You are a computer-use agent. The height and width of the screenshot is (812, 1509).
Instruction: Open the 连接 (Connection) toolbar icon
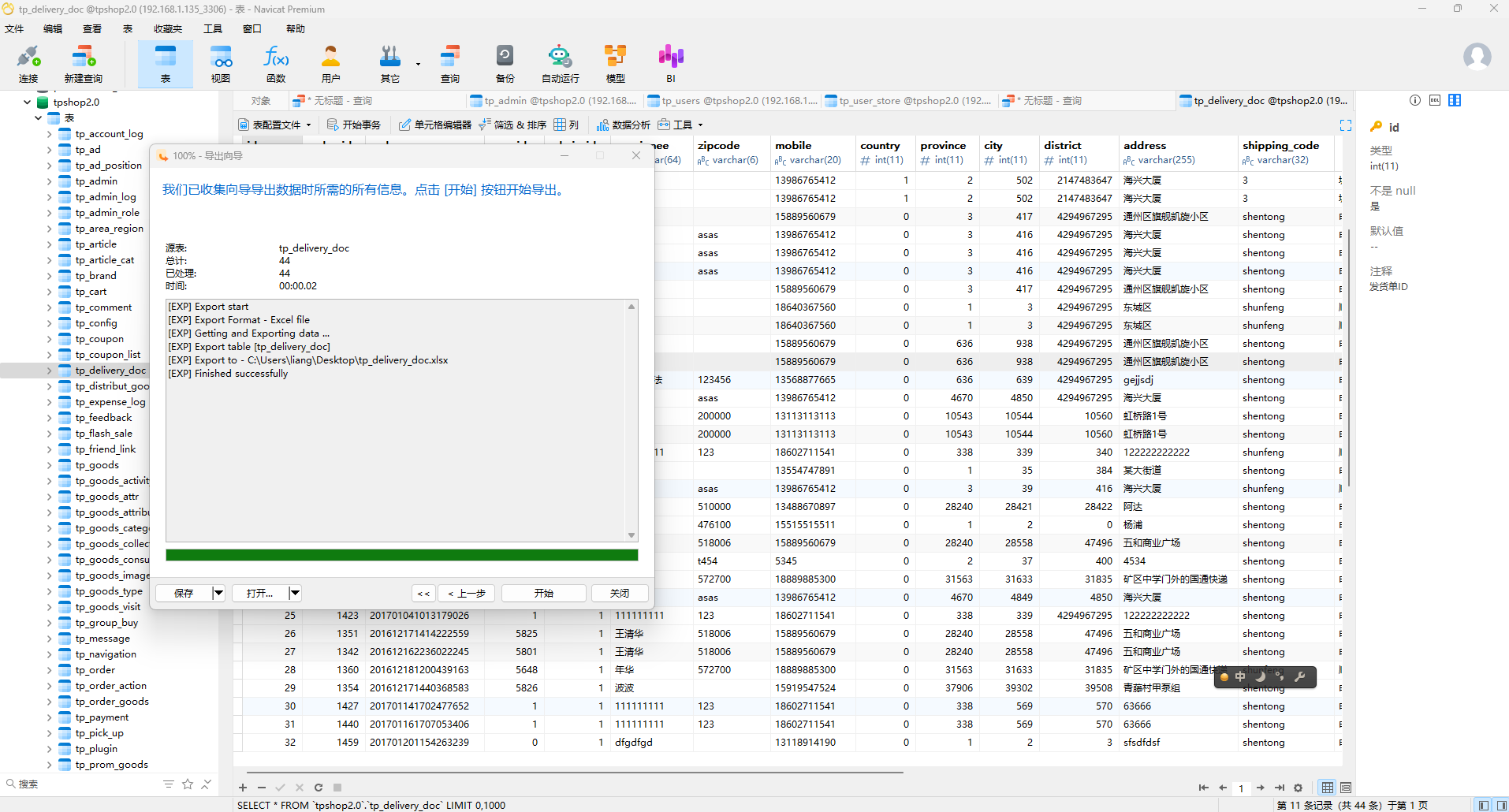28,64
